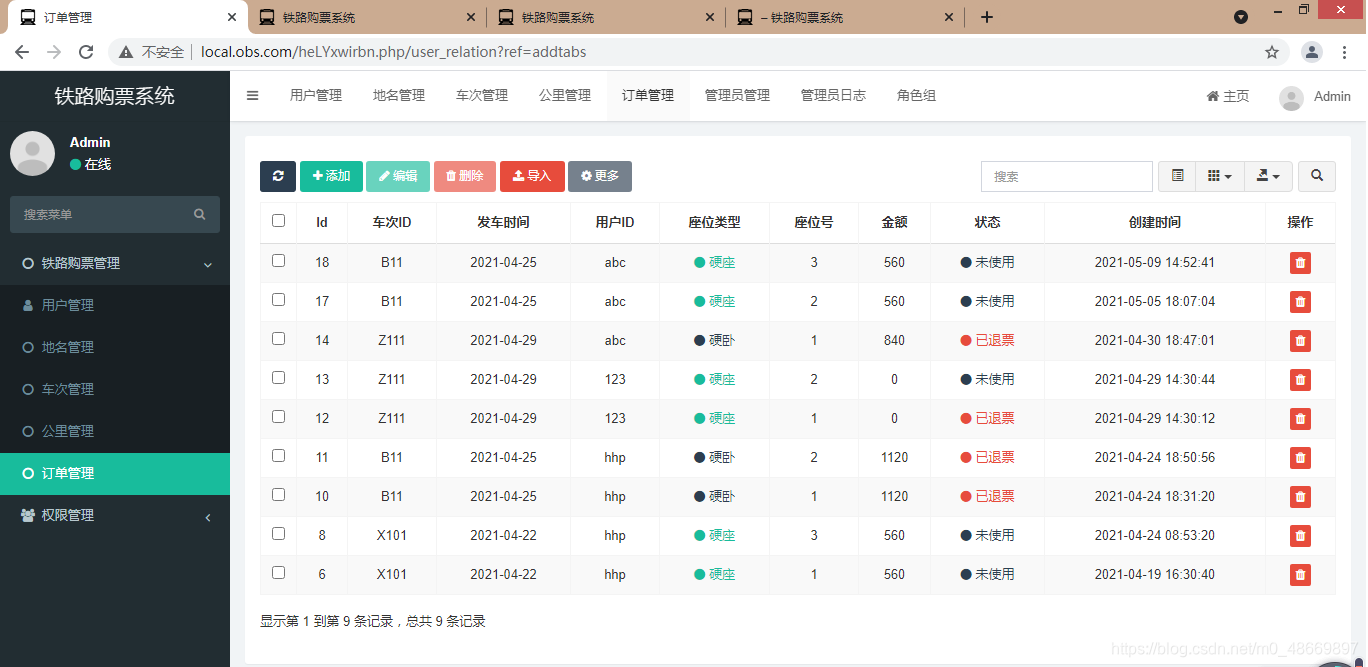
Task: Delete order row with Id 17
Action: [1300, 302]
